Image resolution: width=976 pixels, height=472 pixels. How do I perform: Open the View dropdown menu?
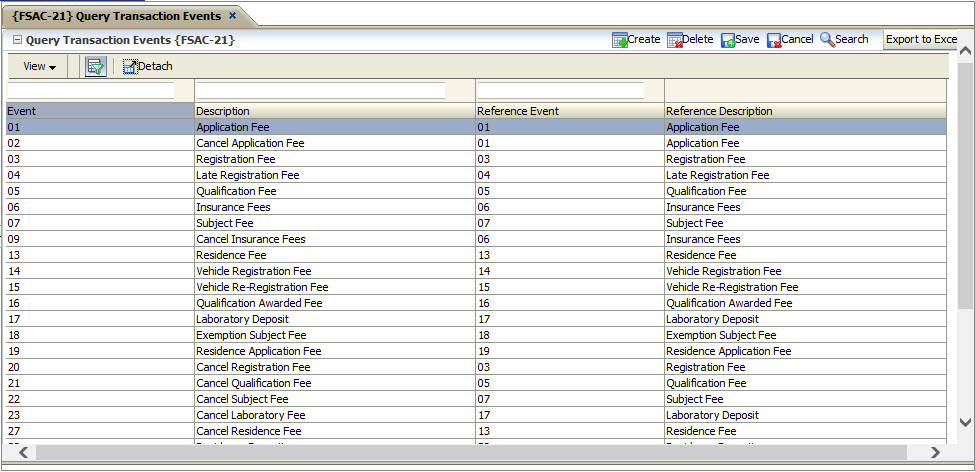[39, 67]
